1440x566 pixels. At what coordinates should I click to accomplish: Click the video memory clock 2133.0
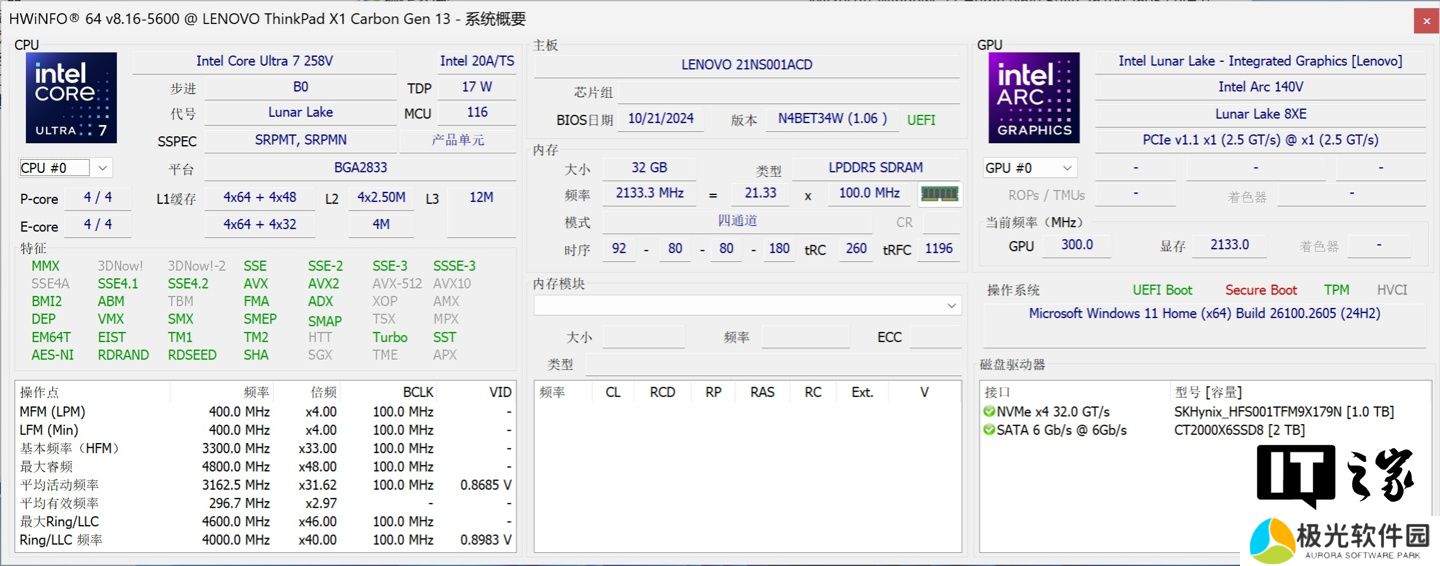pos(1229,245)
